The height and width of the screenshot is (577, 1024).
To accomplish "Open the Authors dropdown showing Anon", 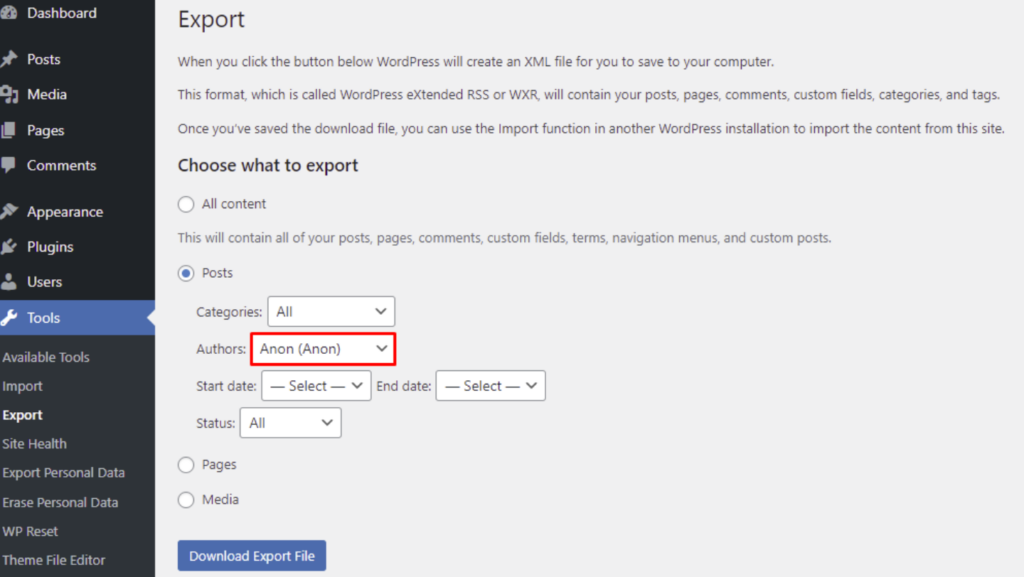I will pyautogui.click(x=323, y=349).
